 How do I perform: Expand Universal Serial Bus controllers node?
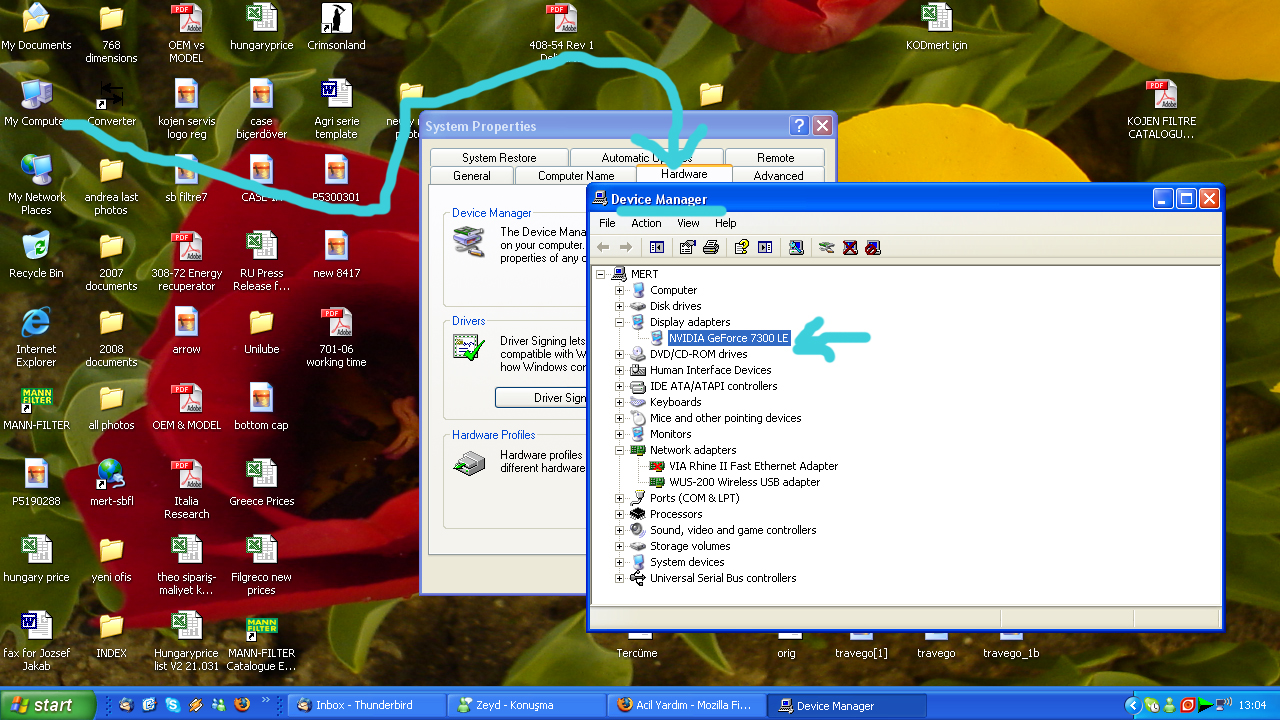[619, 578]
